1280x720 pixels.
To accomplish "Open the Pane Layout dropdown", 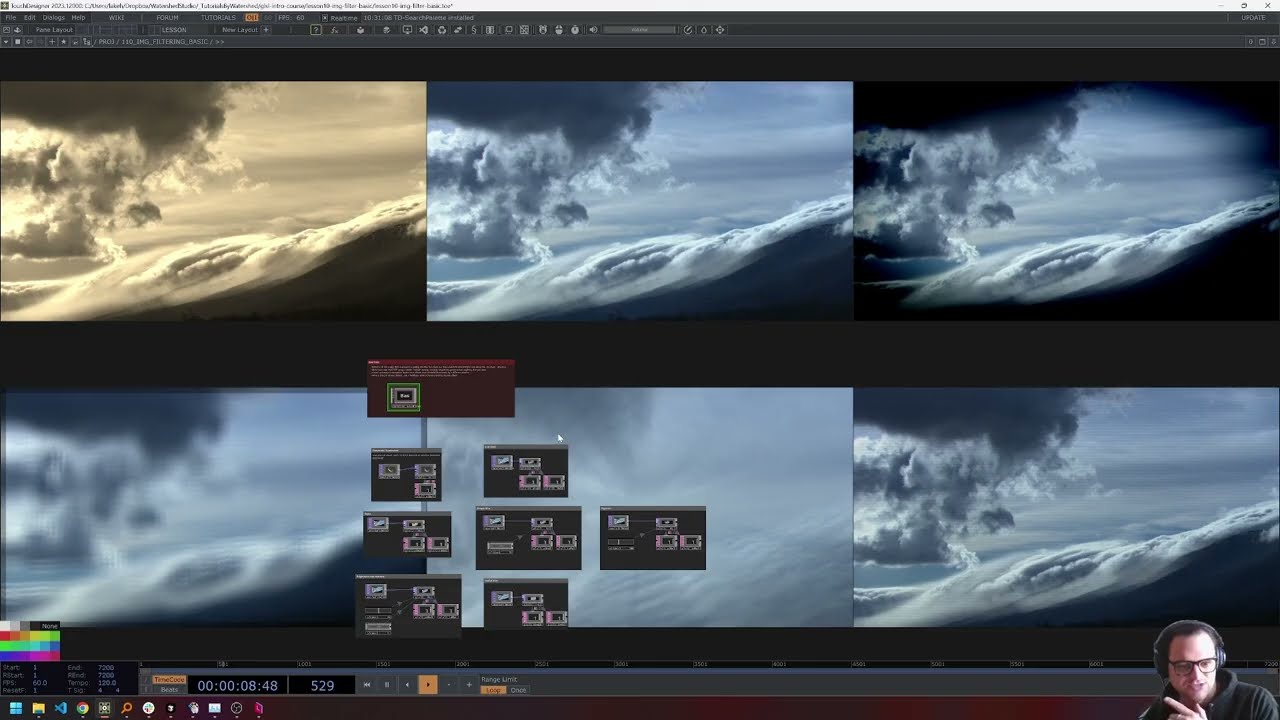I will (x=55, y=29).
